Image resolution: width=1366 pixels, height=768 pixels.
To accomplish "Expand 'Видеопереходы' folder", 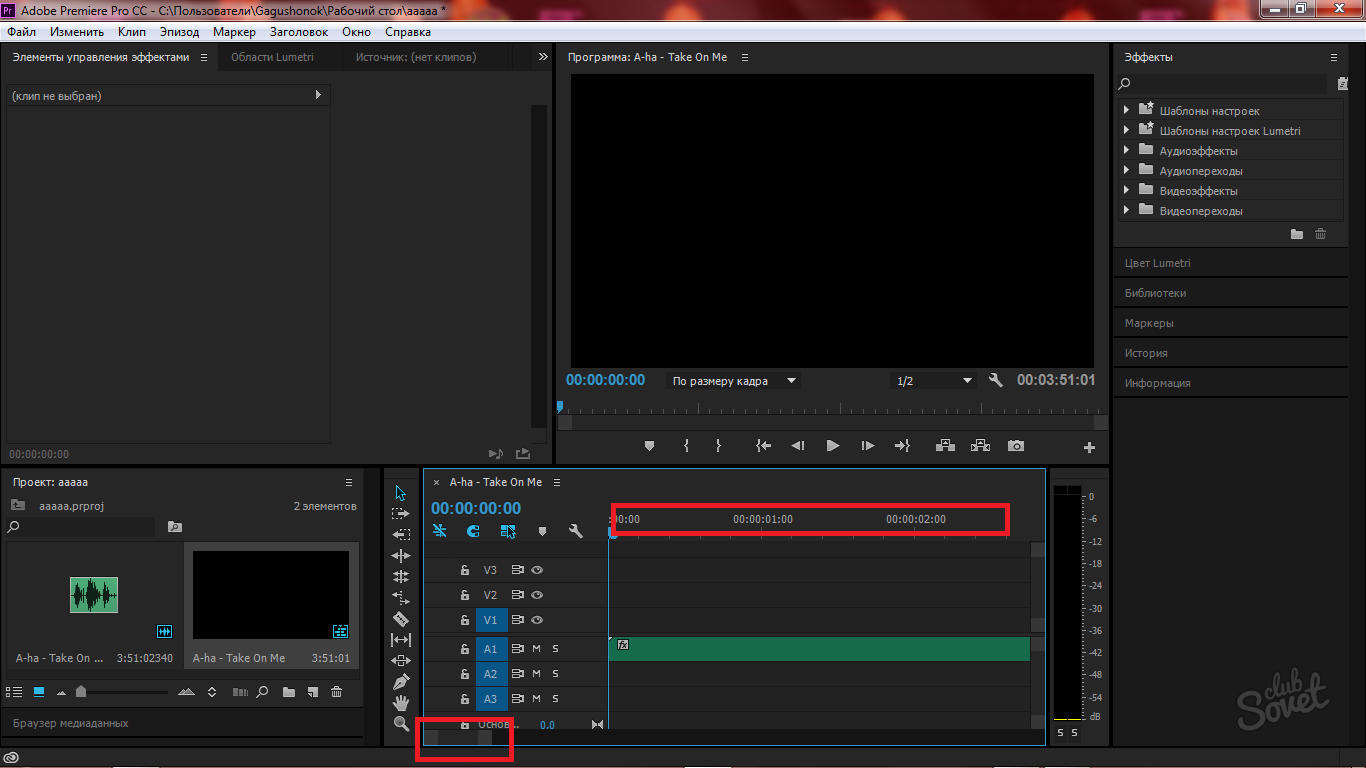I will click(1127, 210).
